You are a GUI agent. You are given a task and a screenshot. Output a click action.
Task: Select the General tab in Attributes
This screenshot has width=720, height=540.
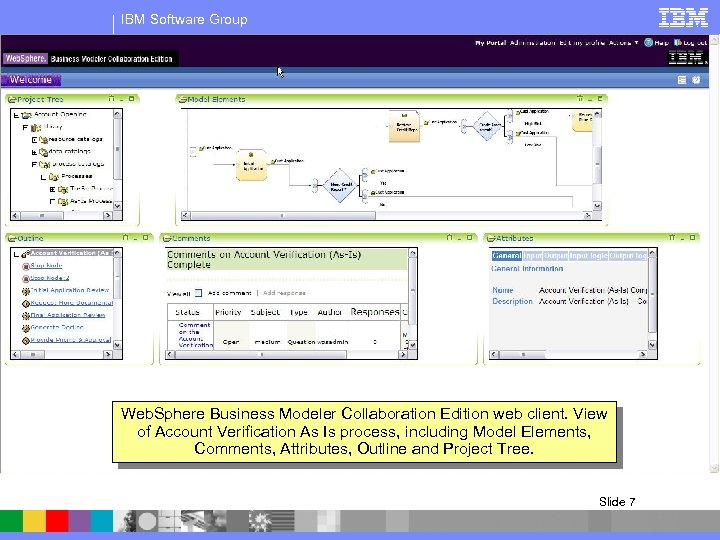coord(506,256)
